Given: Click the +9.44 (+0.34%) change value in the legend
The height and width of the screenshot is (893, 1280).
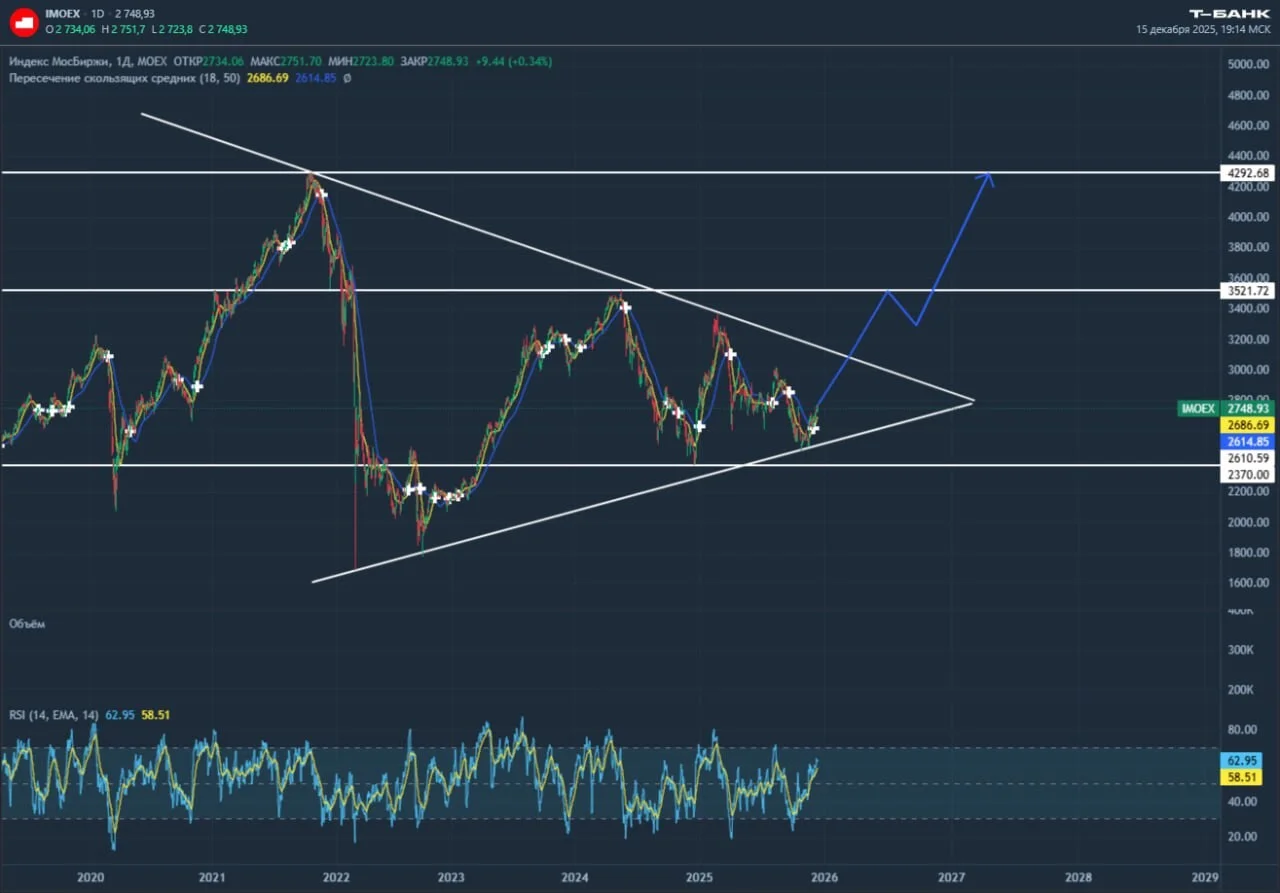Looking at the screenshot, I should click(513, 62).
